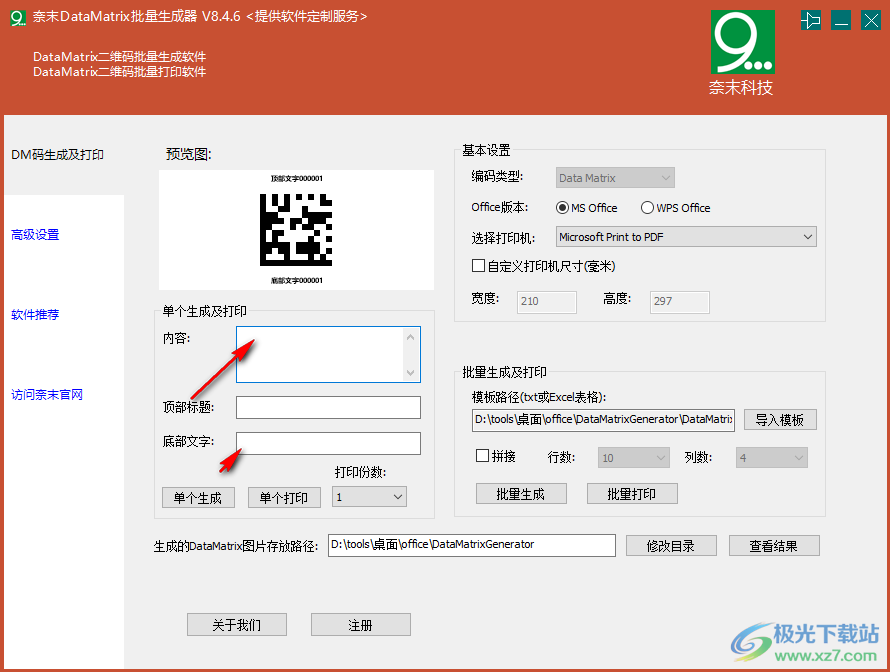
Task: Click the DataMatrix code preview image
Action: pos(296,230)
